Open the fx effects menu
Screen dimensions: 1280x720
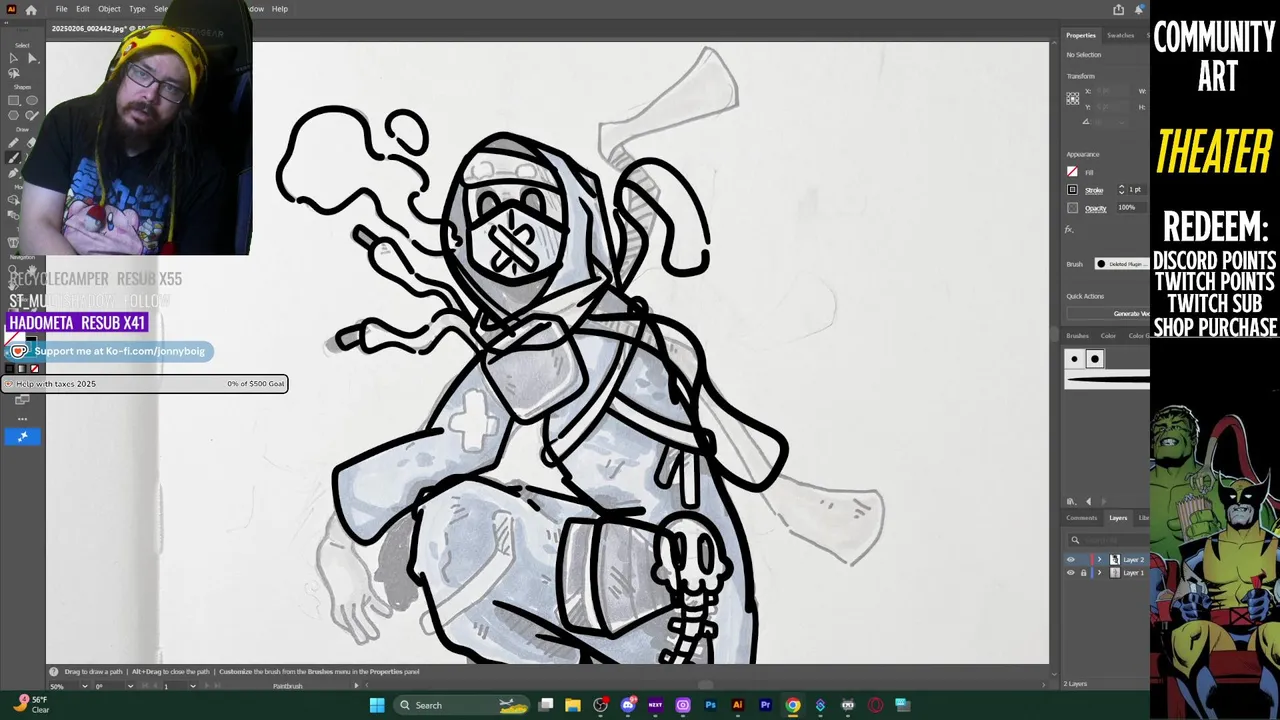1069,230
